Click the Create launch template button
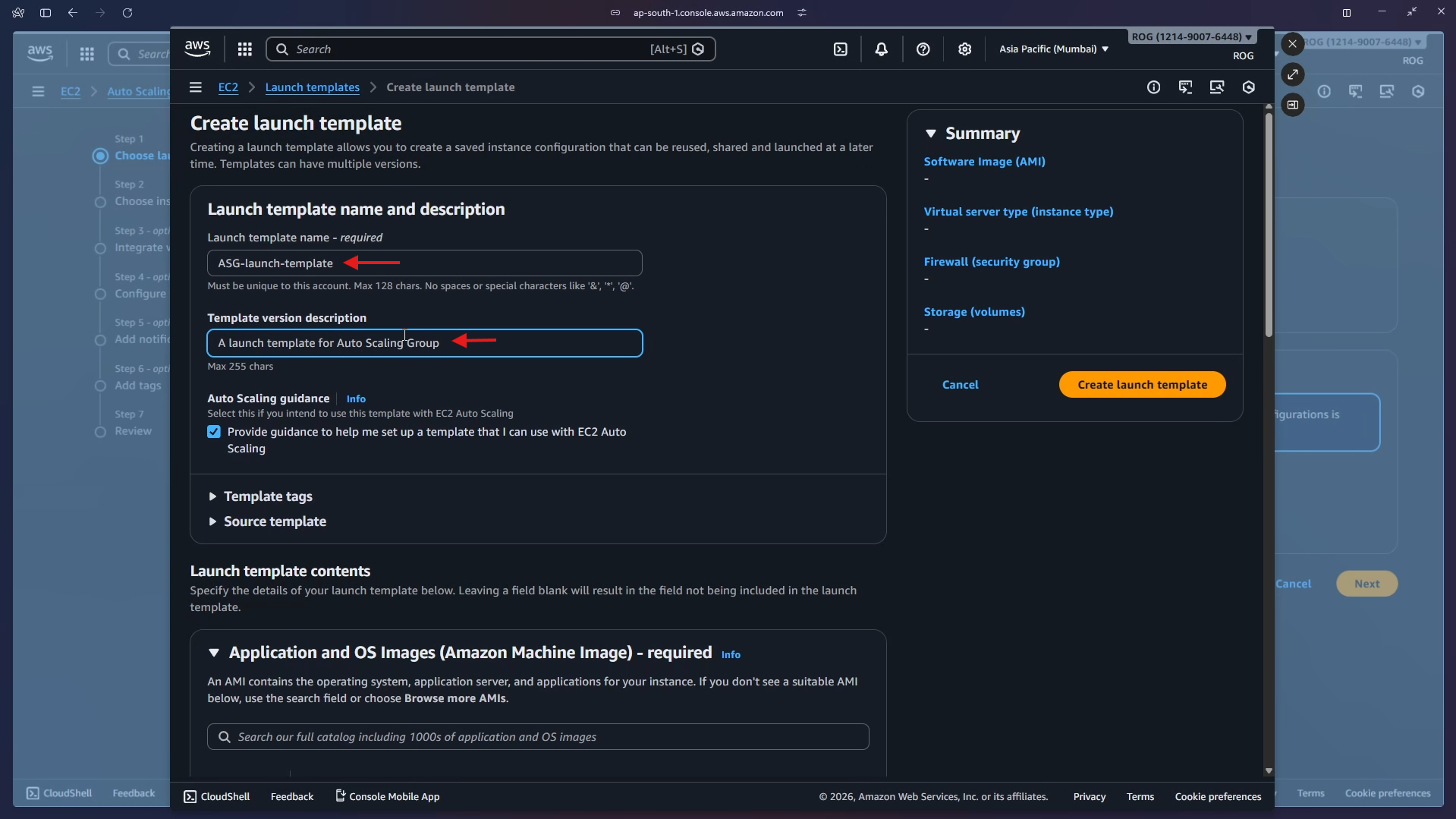Viewport: 1456px width, 819px height. click(x=1141, y=384)
